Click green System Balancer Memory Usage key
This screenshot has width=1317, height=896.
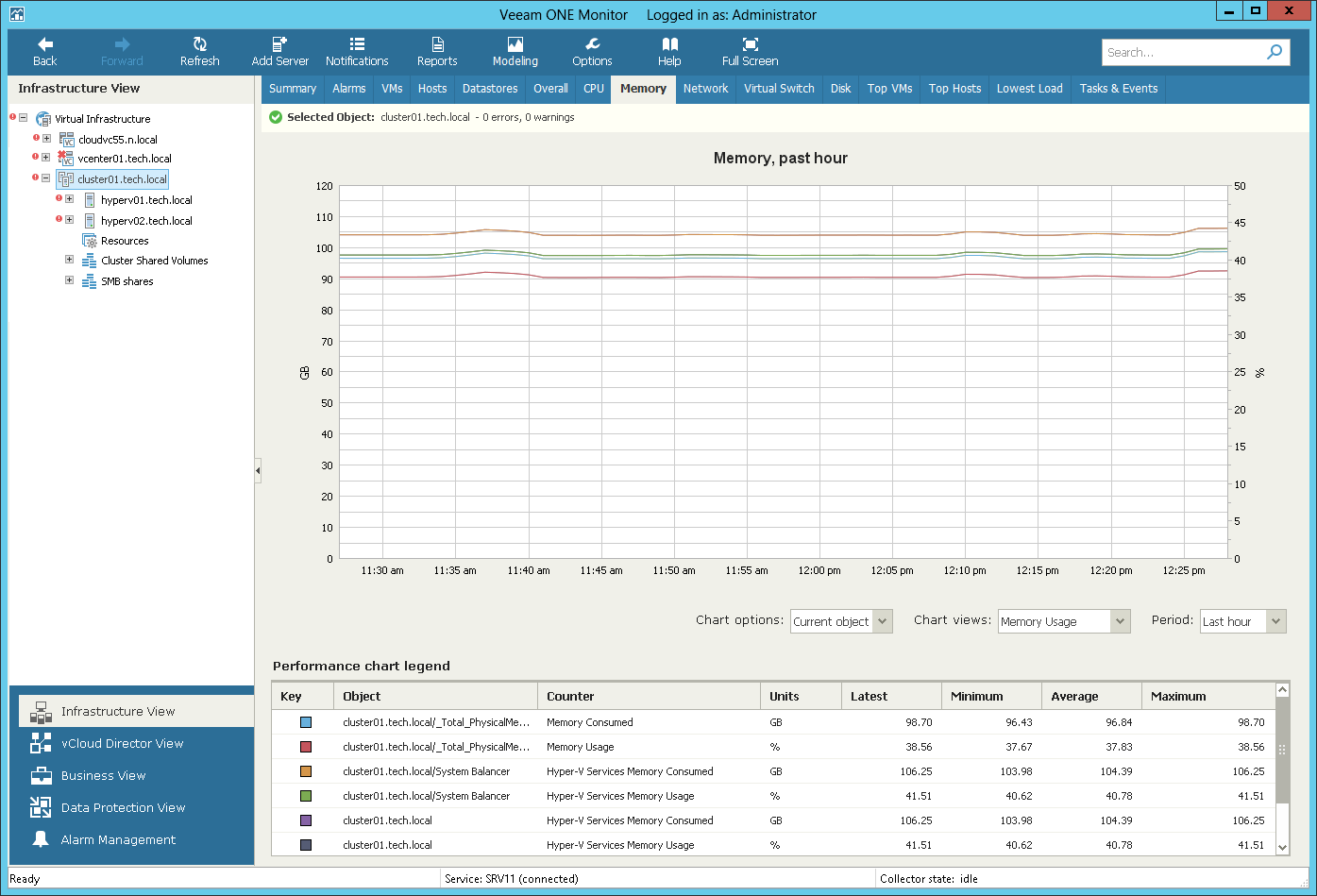[306, 796]
